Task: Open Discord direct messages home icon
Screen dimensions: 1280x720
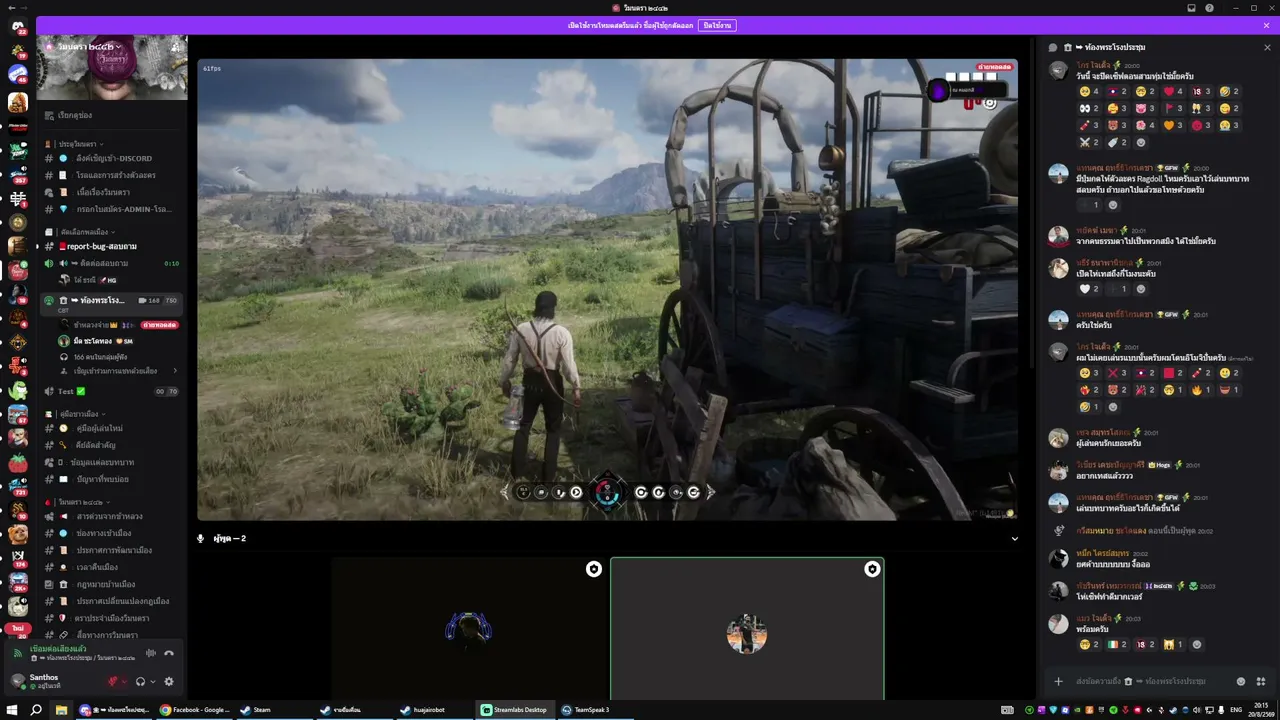Action: click(18, 27)
